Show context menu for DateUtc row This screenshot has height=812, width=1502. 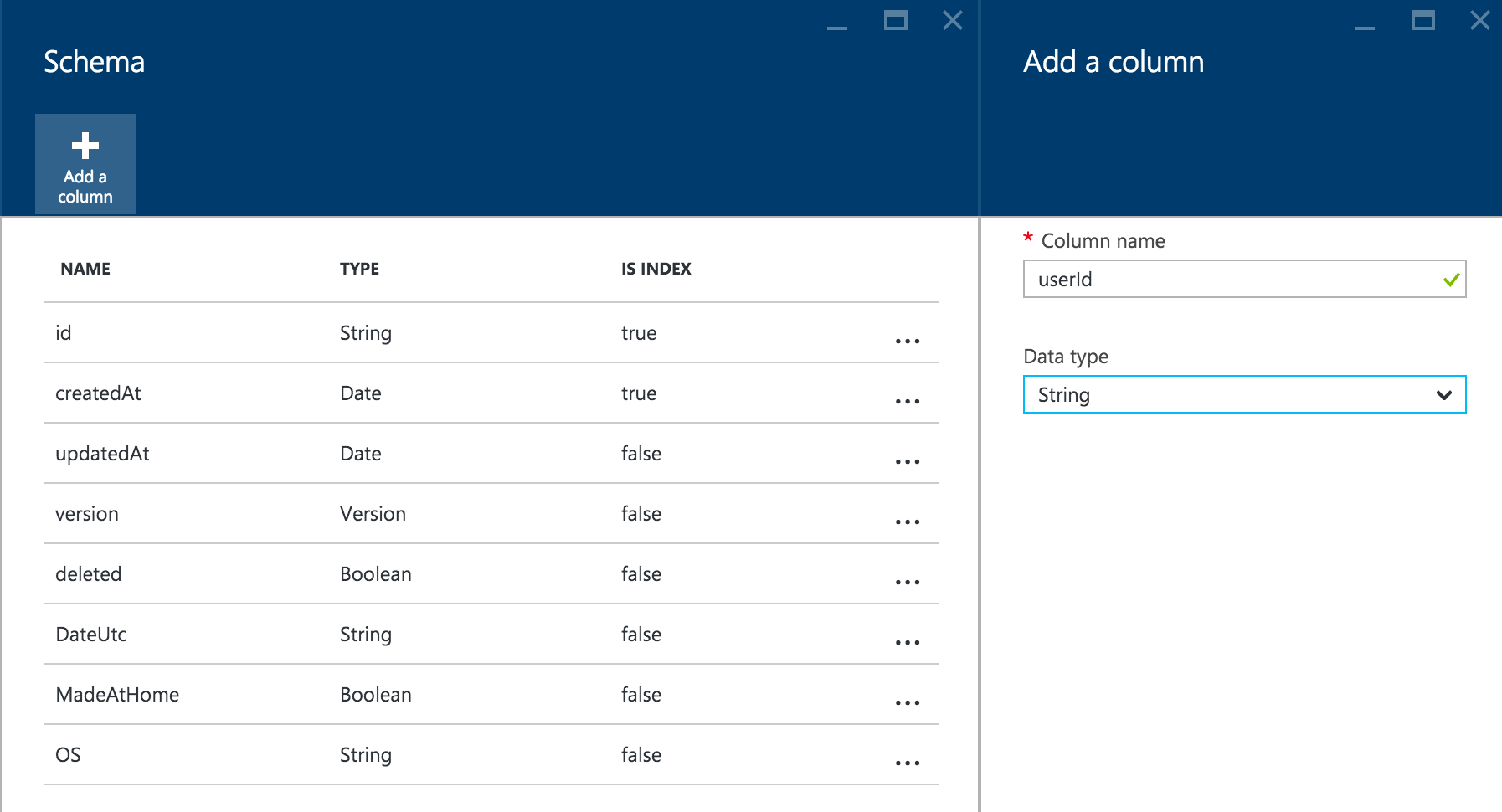coord(907,642)
